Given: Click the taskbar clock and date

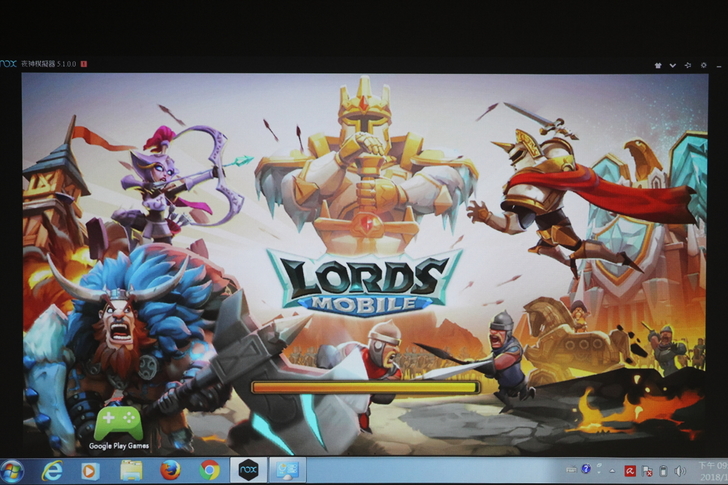Looking at the screenshot, I should coord(713,471).
